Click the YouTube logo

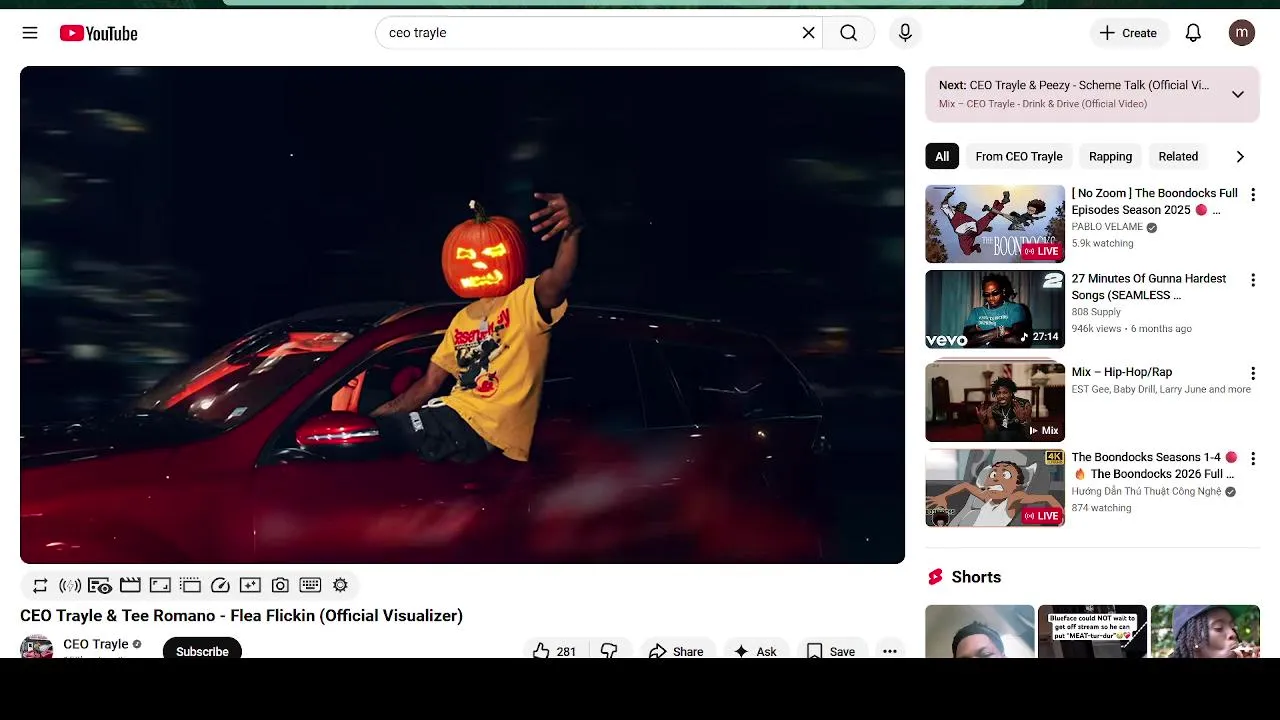click(x=98, y=33)
